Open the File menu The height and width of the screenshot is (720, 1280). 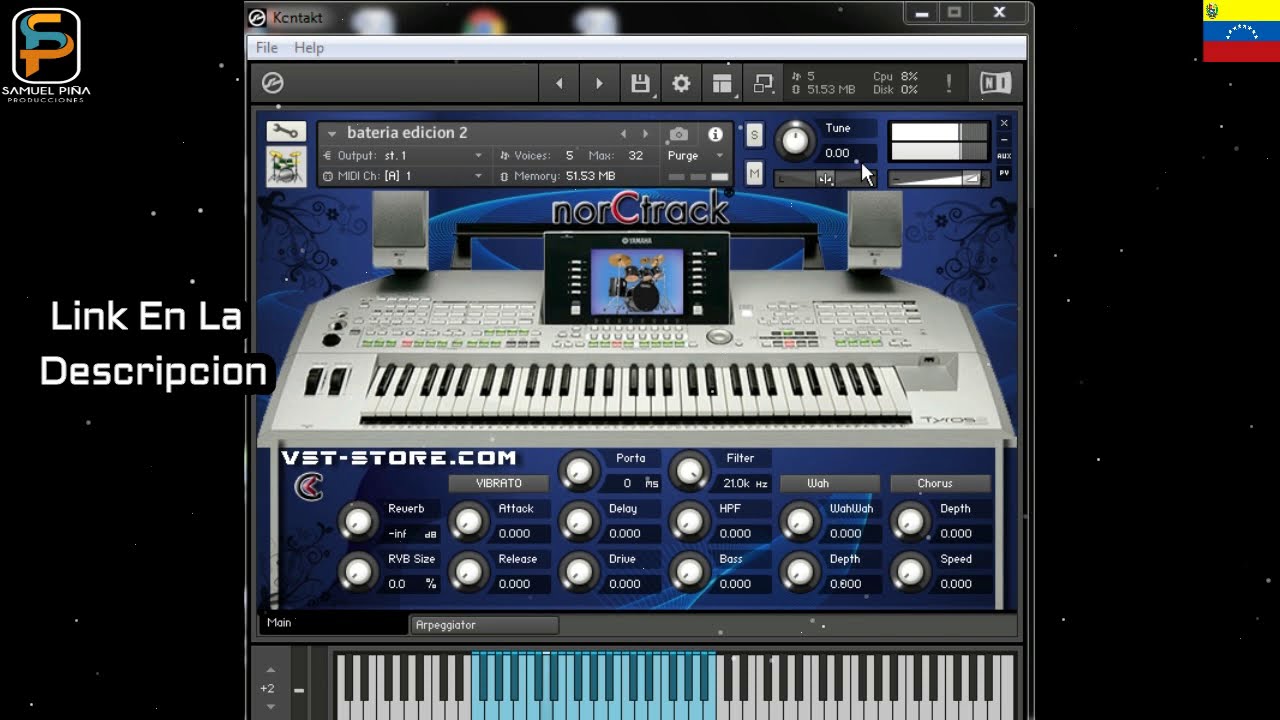point(267,48)
